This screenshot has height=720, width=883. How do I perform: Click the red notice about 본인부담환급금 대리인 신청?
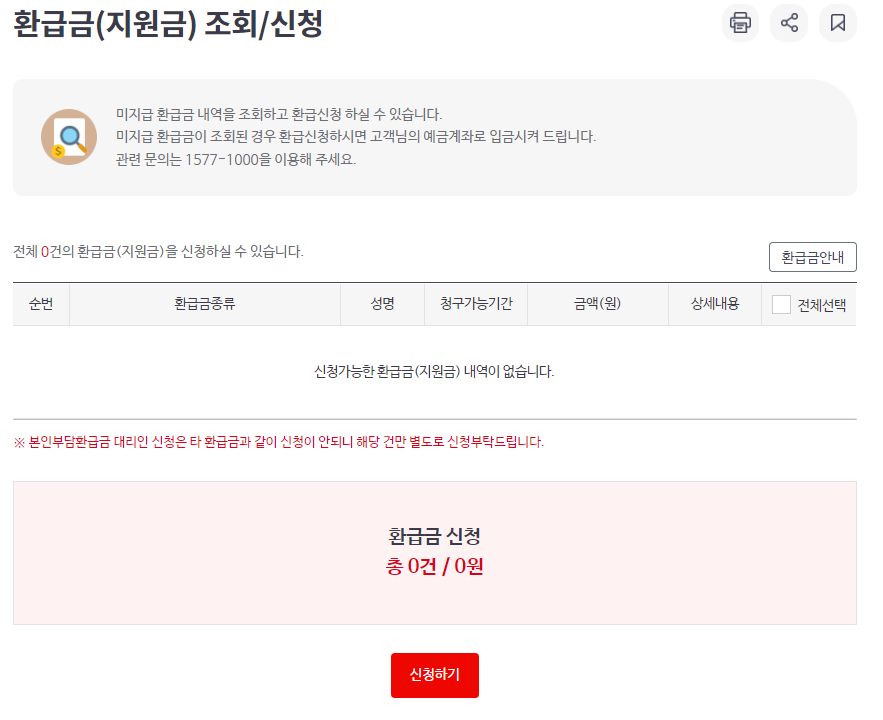(279, 442)
